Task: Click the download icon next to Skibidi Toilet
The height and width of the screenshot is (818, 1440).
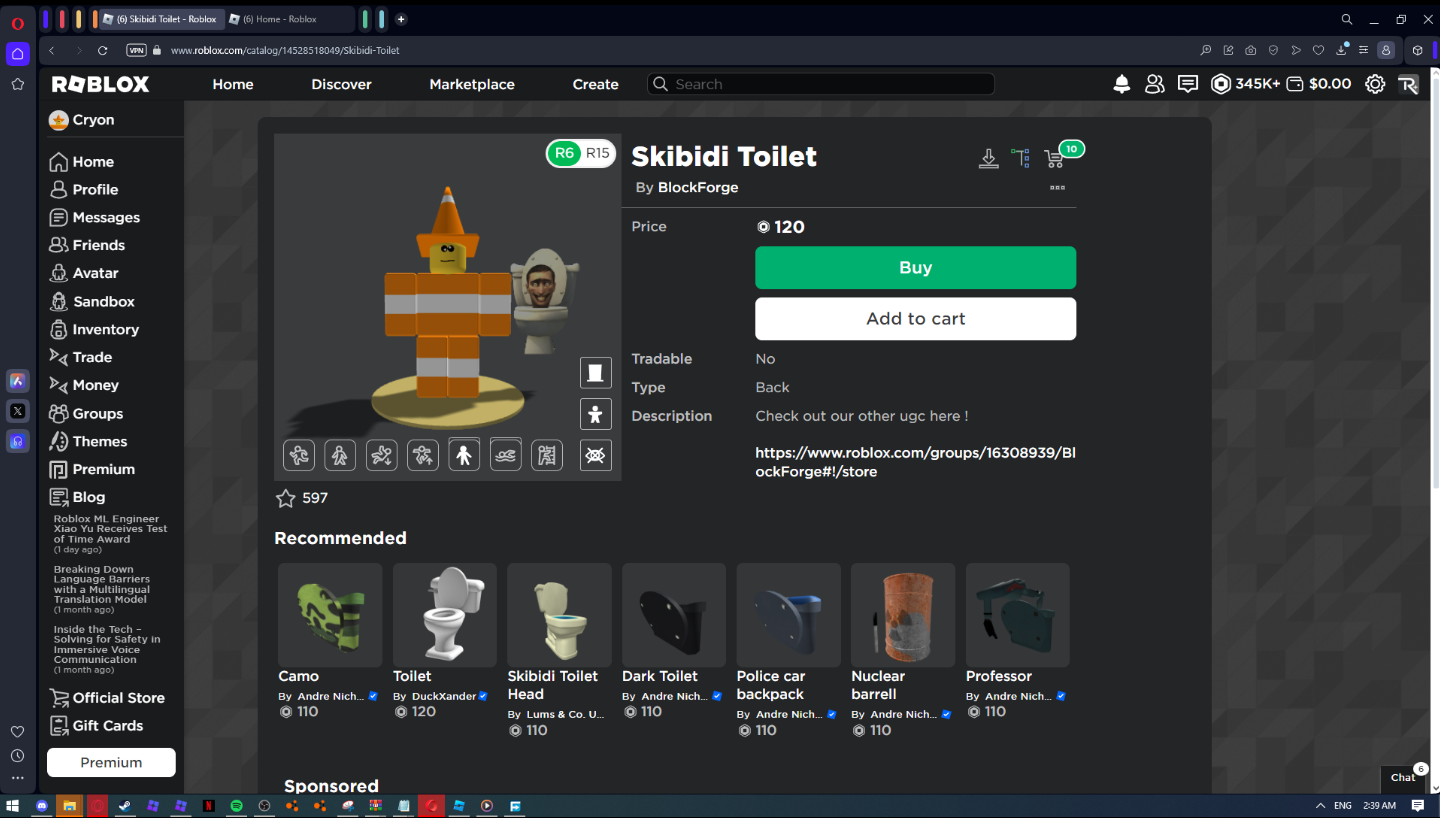Action: [988, 158]
